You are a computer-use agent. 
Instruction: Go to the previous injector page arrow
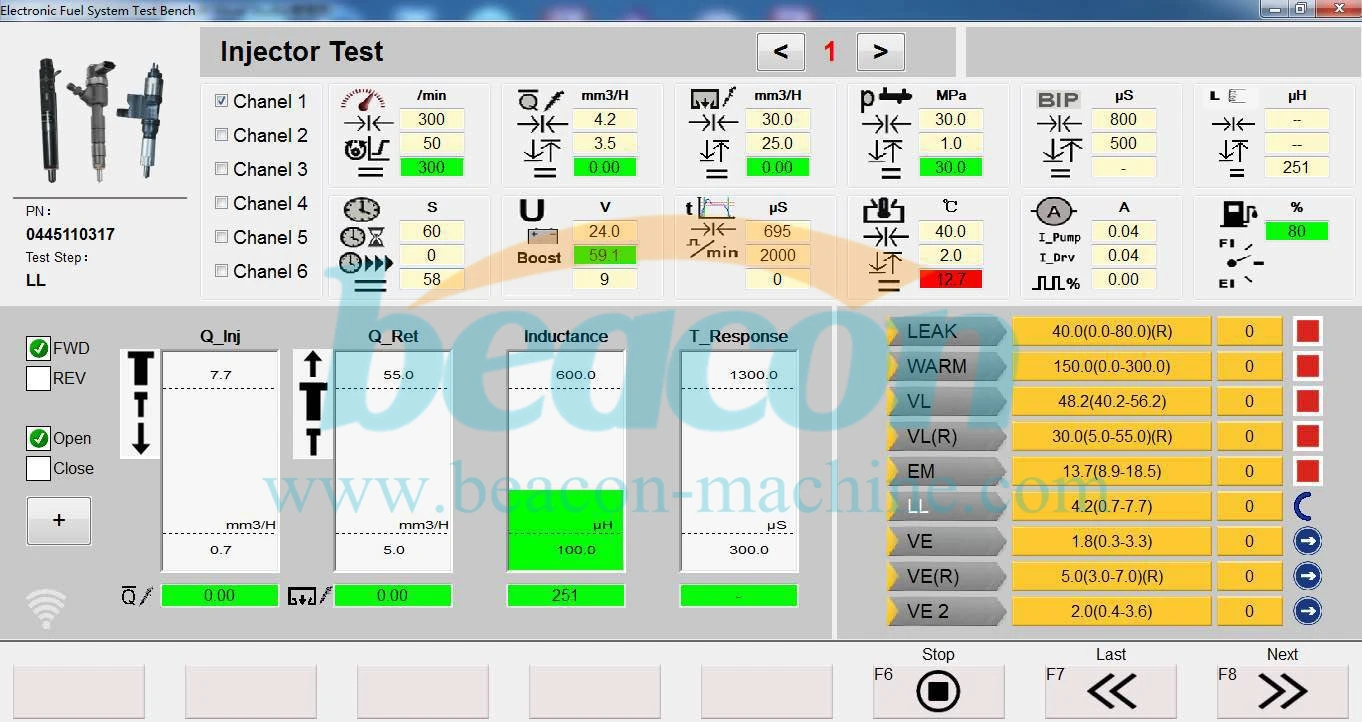tap(781, 52)
